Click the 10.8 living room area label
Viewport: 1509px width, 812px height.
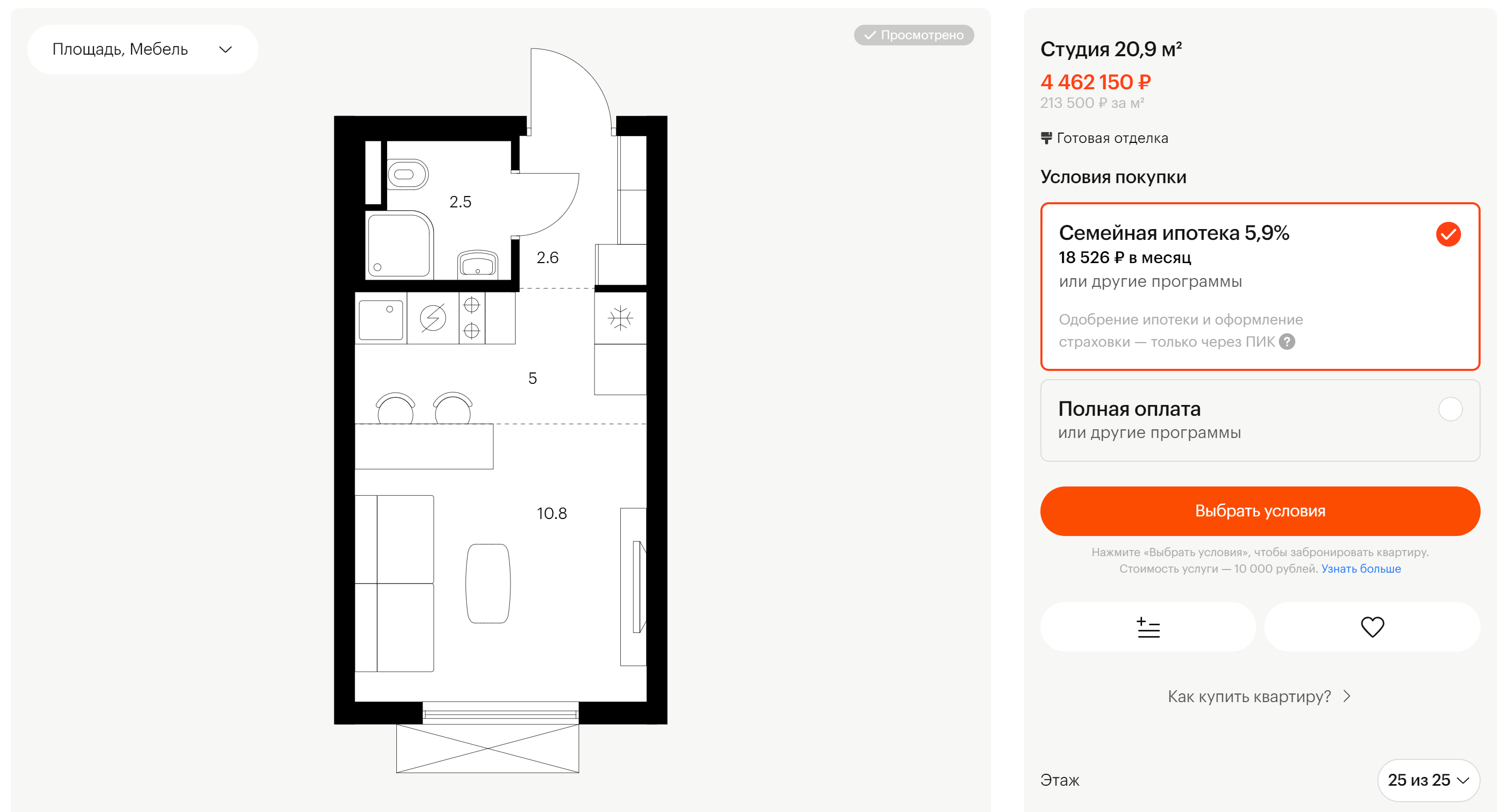click(551, 513)
